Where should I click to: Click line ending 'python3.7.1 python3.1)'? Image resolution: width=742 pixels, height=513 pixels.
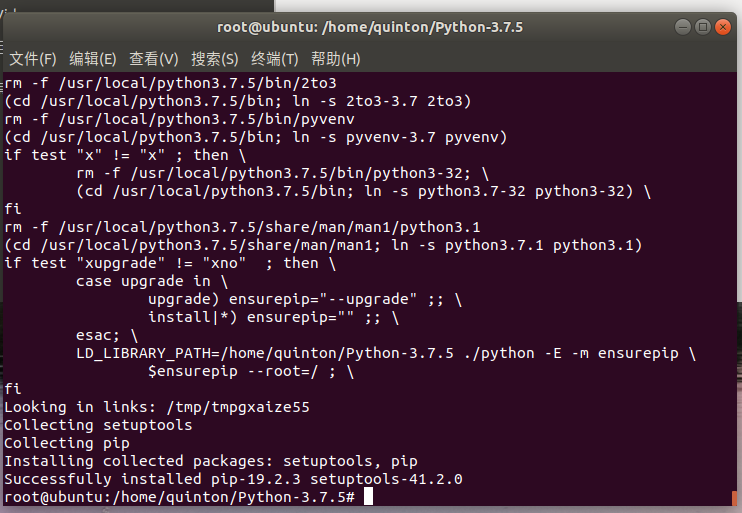323,245
